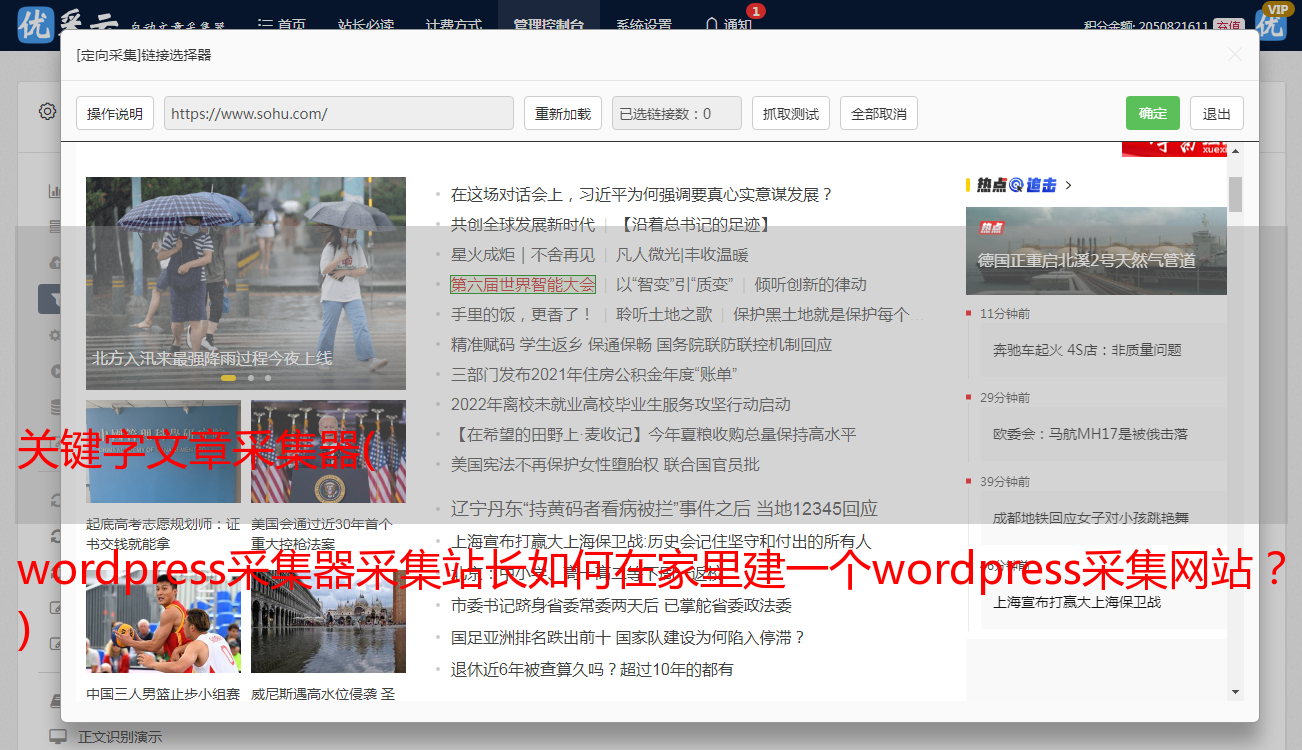The height and width of the screenshot is (750, 1302).
Task: Click the 全部取消 cancel-all button
Action: (x=878, y=113)
